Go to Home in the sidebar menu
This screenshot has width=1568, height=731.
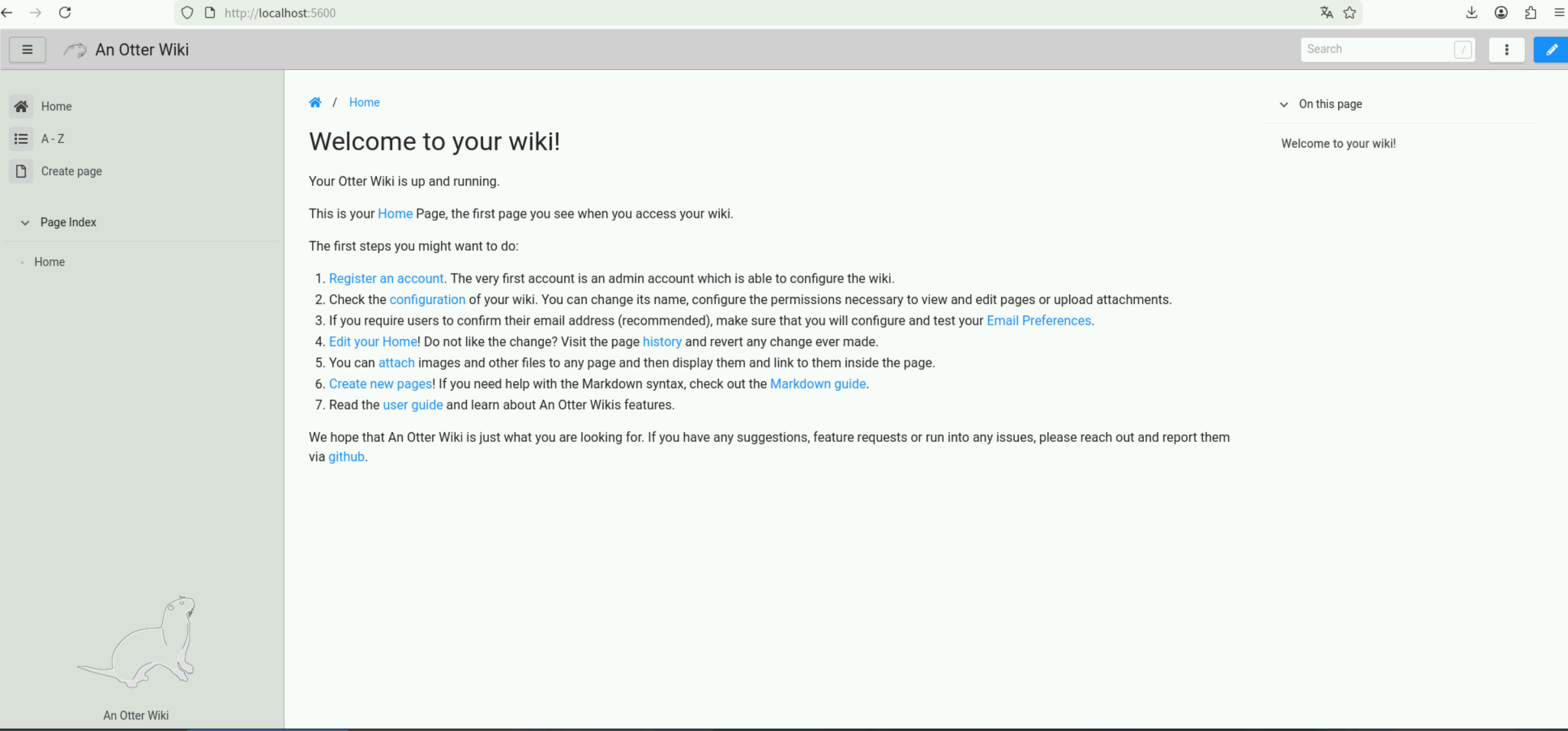pyautogui.click(x=56, y=106)
